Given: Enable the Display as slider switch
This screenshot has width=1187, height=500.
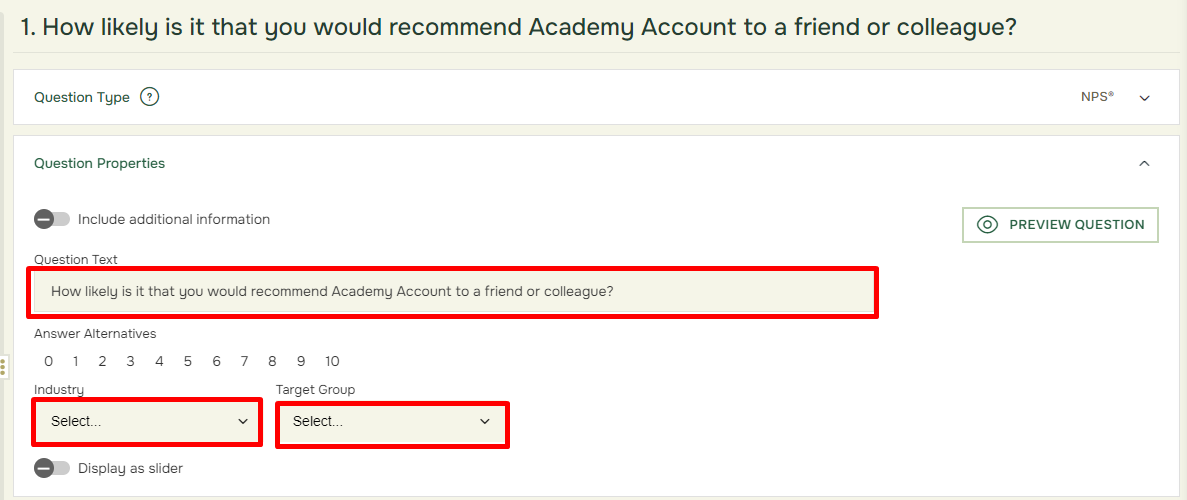Looking at the screenshot, I should (51, 468).
